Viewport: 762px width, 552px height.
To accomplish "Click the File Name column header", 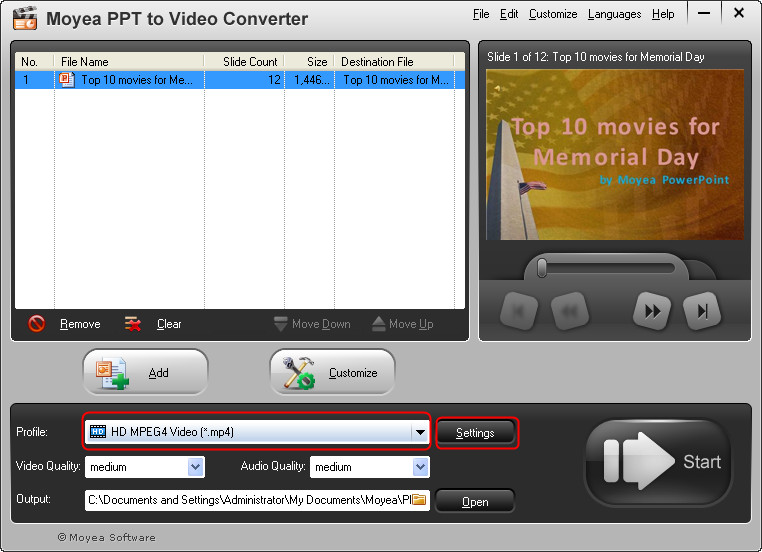I will pyautogui.click(x=129, y=62).
